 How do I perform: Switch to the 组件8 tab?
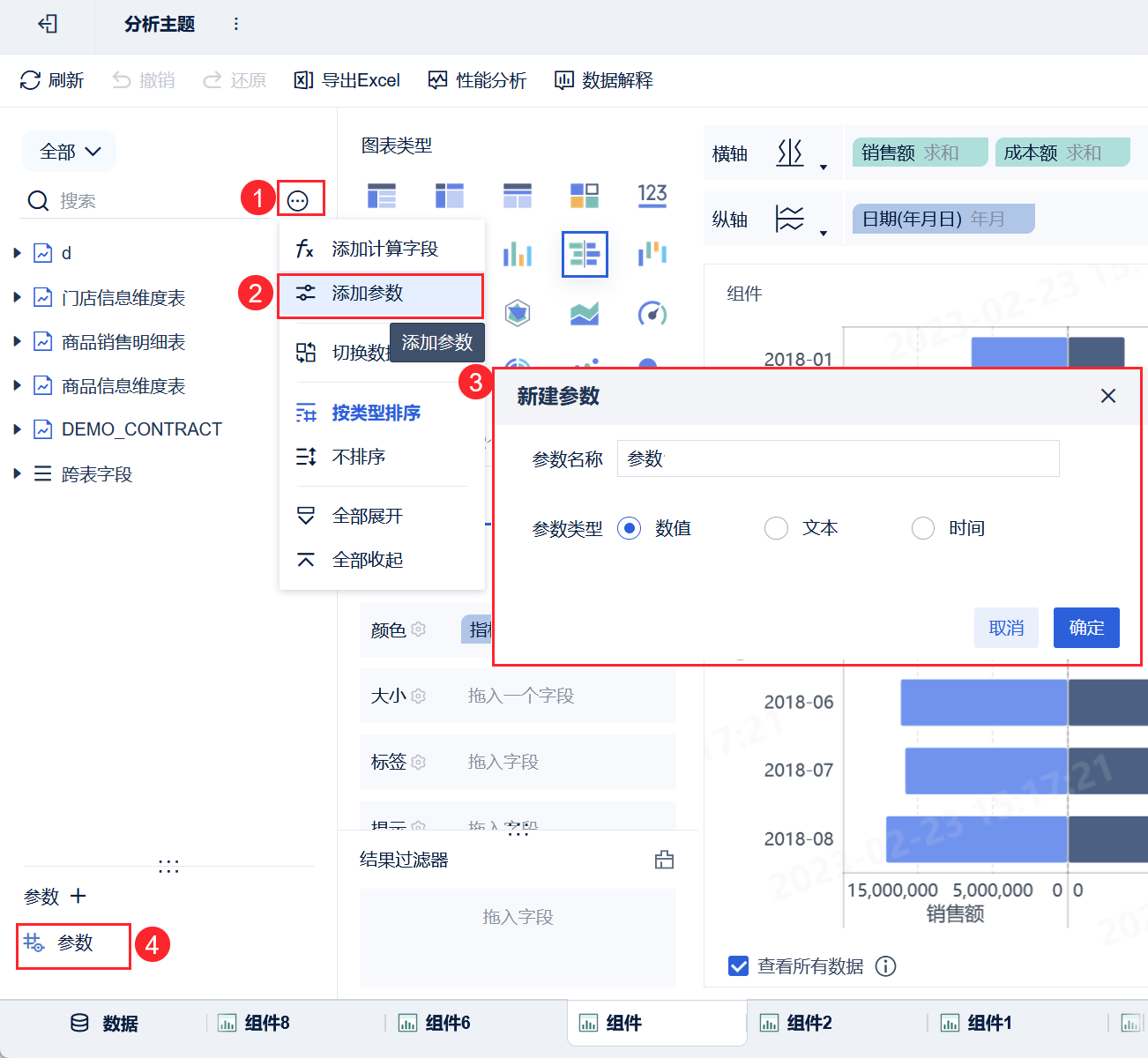click(x=254, y=1023)
